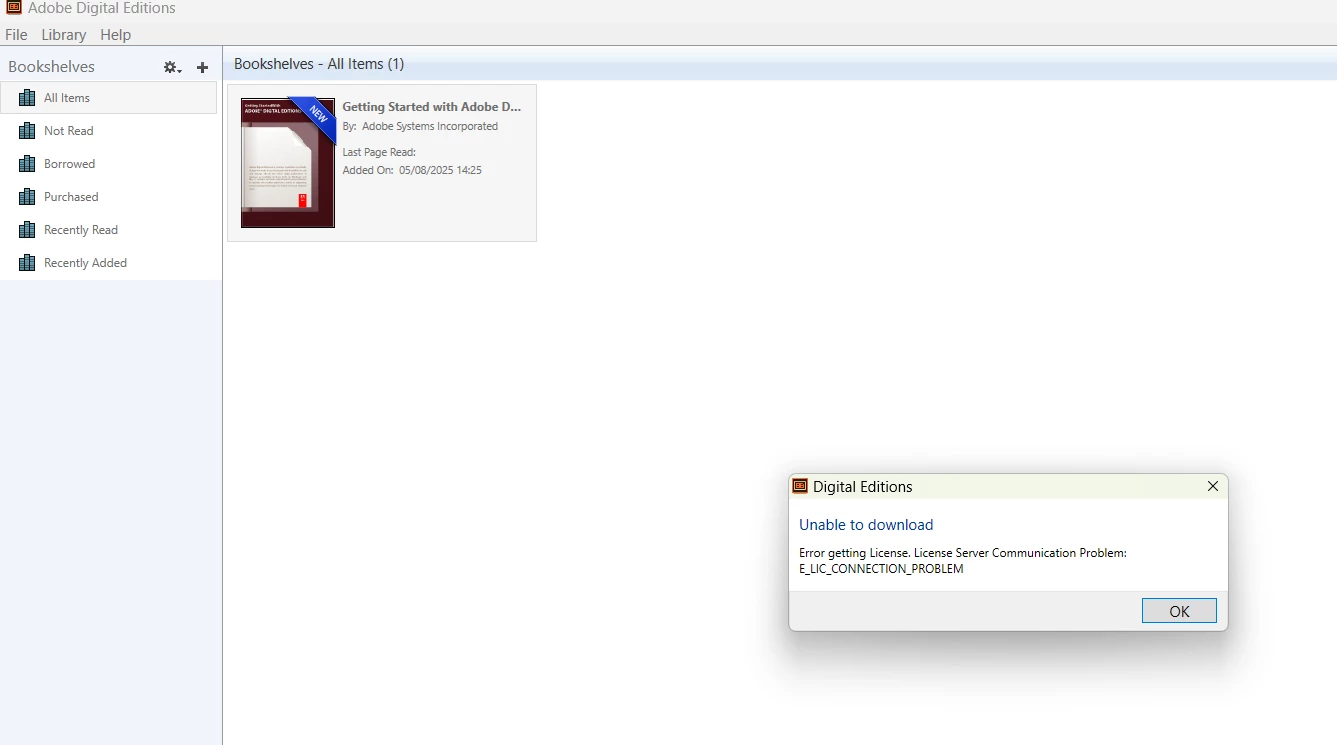Click the Added On 05/08/2025 14:25 text
Image resolution: width=1337 pixels, height=745 pixels.
point(412,170)
